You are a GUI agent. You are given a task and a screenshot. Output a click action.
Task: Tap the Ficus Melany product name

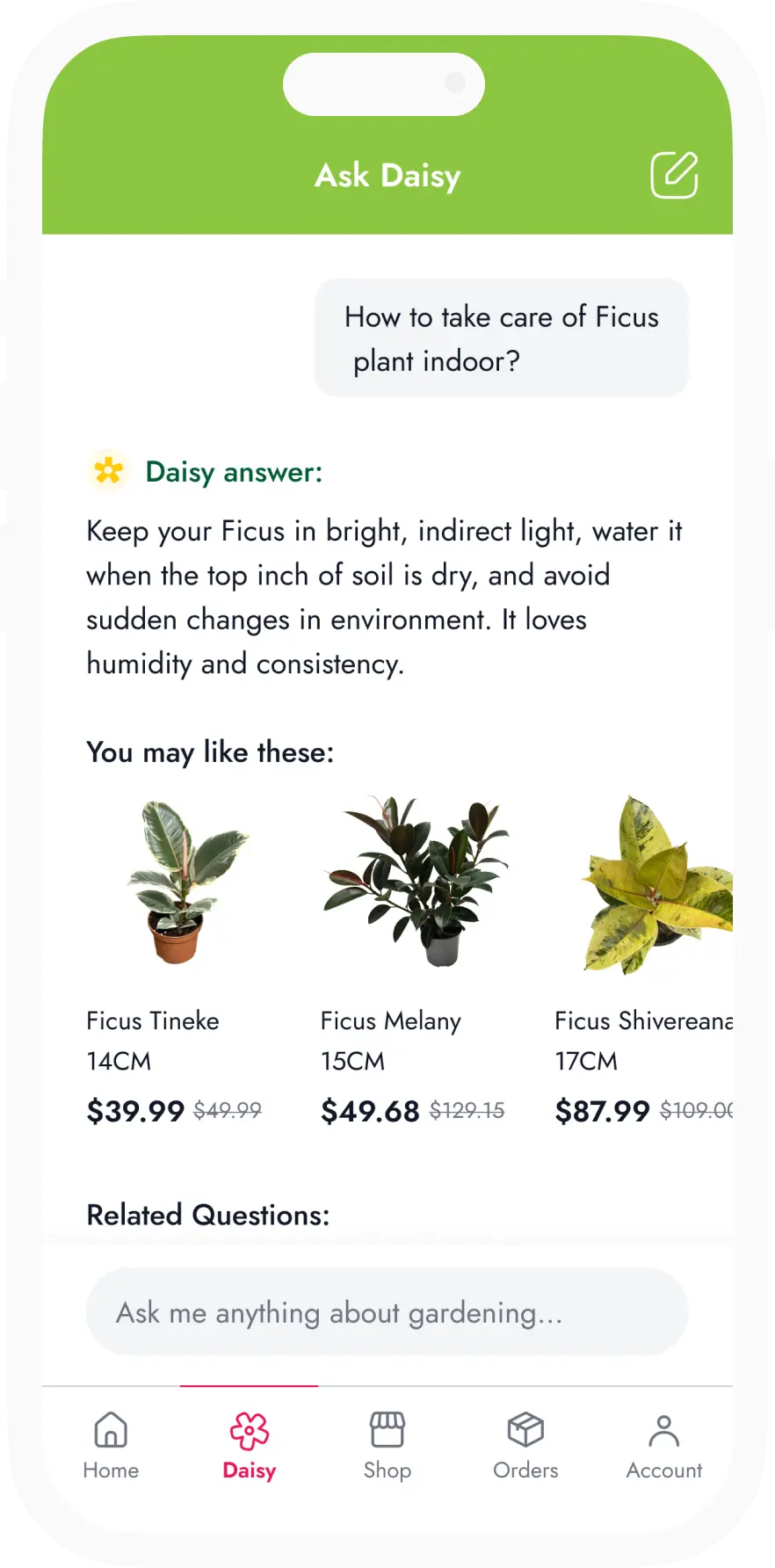(x=391, y=1020)
